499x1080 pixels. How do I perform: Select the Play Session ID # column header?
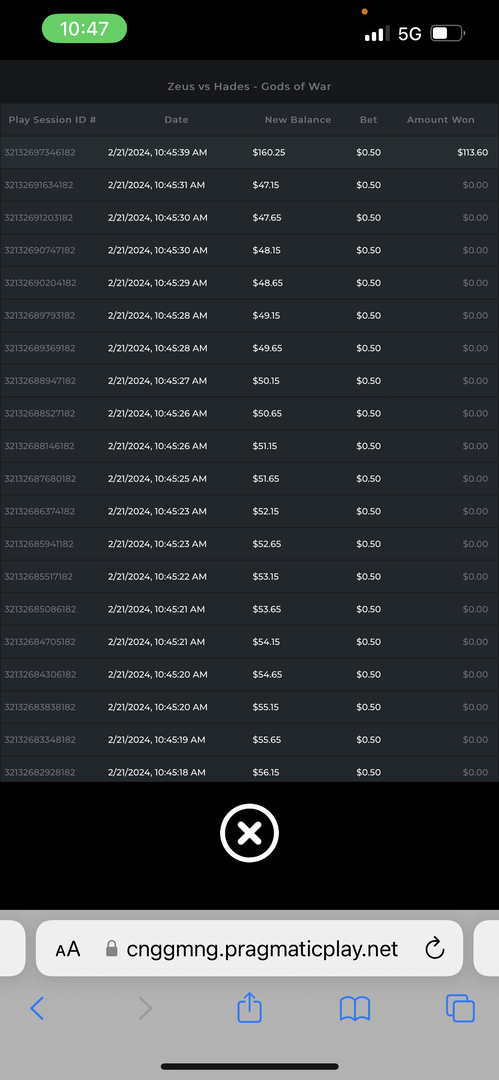(x=52, y=120)
